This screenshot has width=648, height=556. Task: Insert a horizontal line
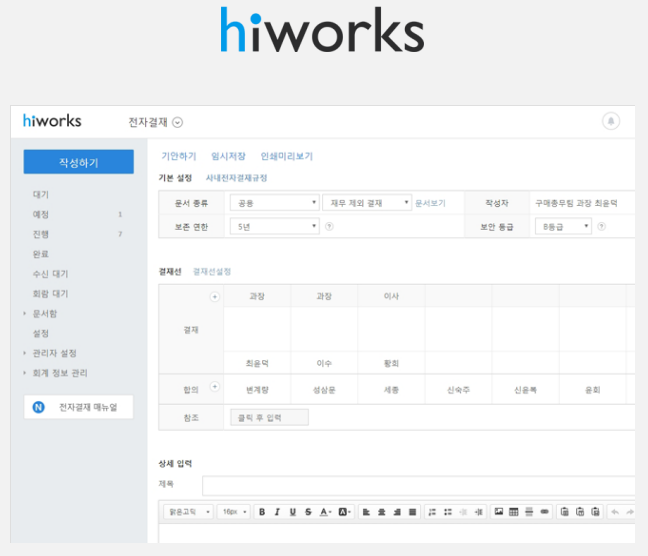(x=529, y=512)
